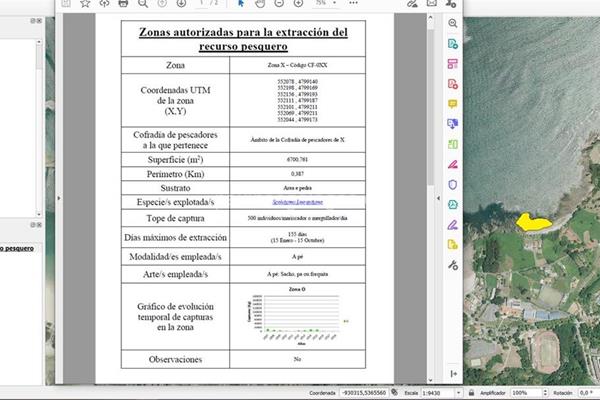Screen dimensions: 600x400
Task: Click the PDF scrollbar down arrow
Action: [430, 380]
